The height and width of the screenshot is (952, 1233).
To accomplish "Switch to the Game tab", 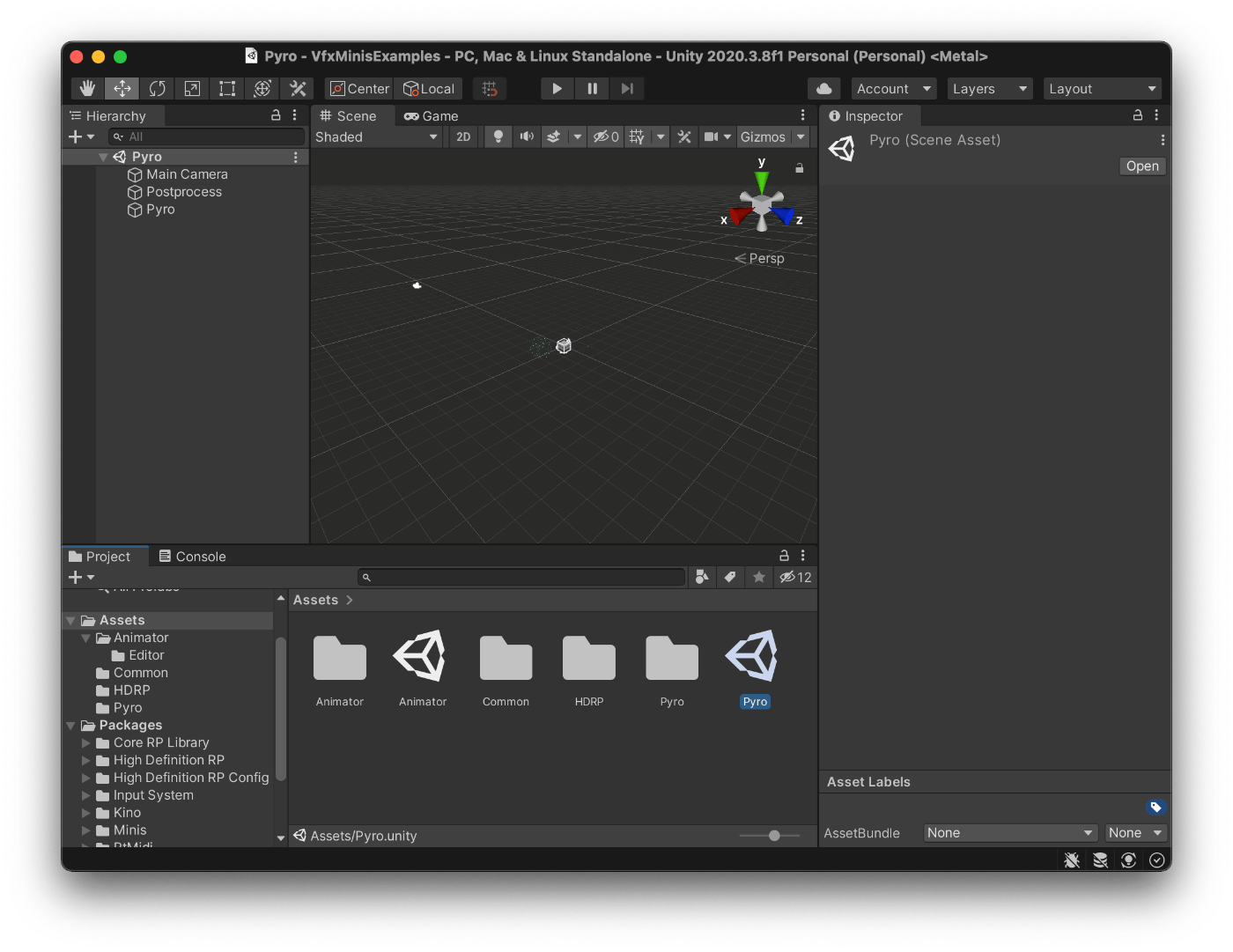I will [x=432, y=115].
